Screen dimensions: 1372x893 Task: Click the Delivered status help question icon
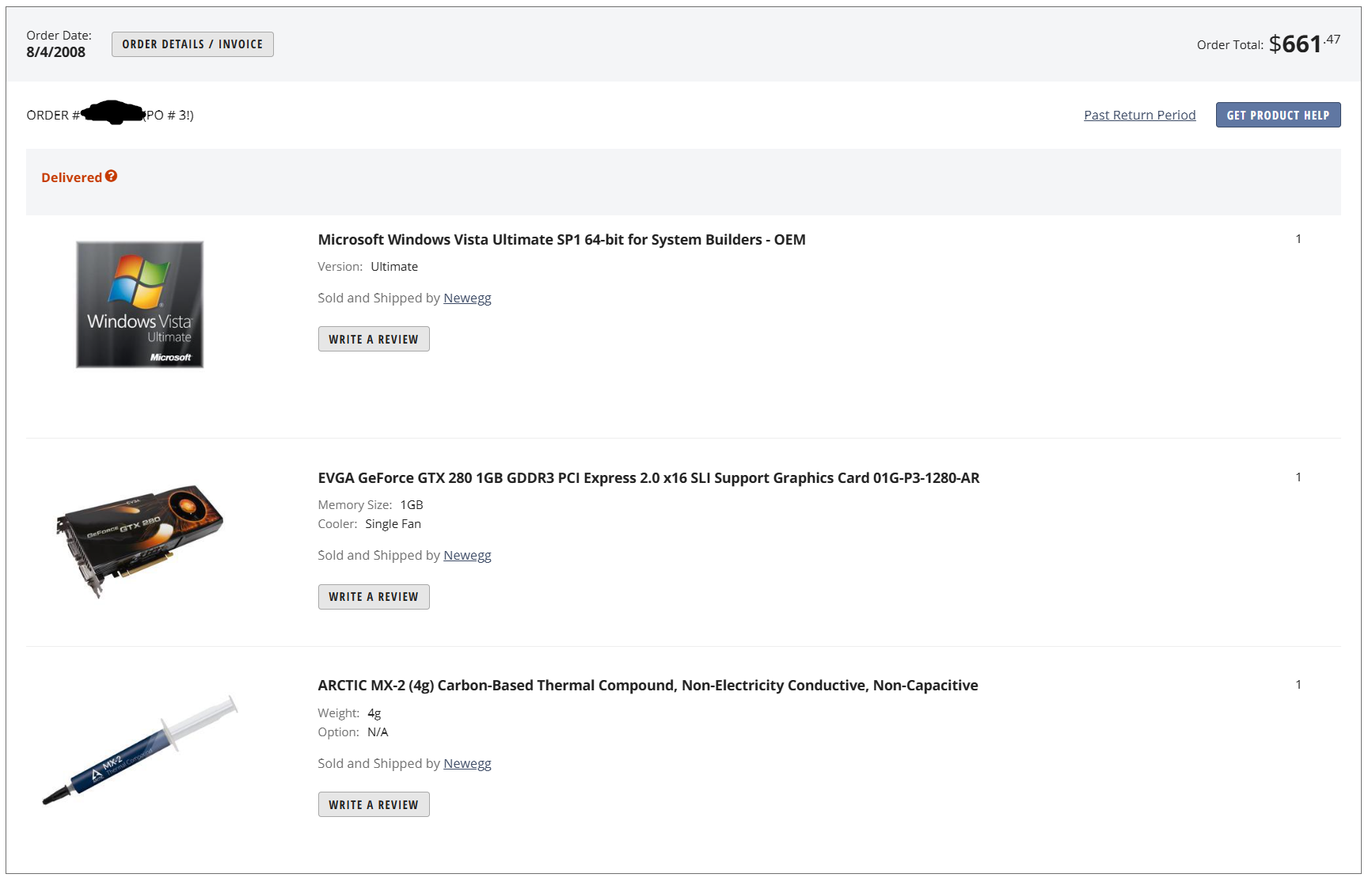click(x=111, y=177)
